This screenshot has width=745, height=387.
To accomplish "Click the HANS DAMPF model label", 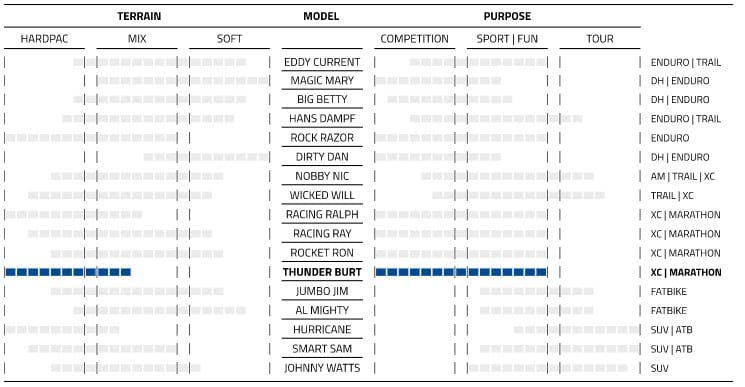I will point(322,119).
